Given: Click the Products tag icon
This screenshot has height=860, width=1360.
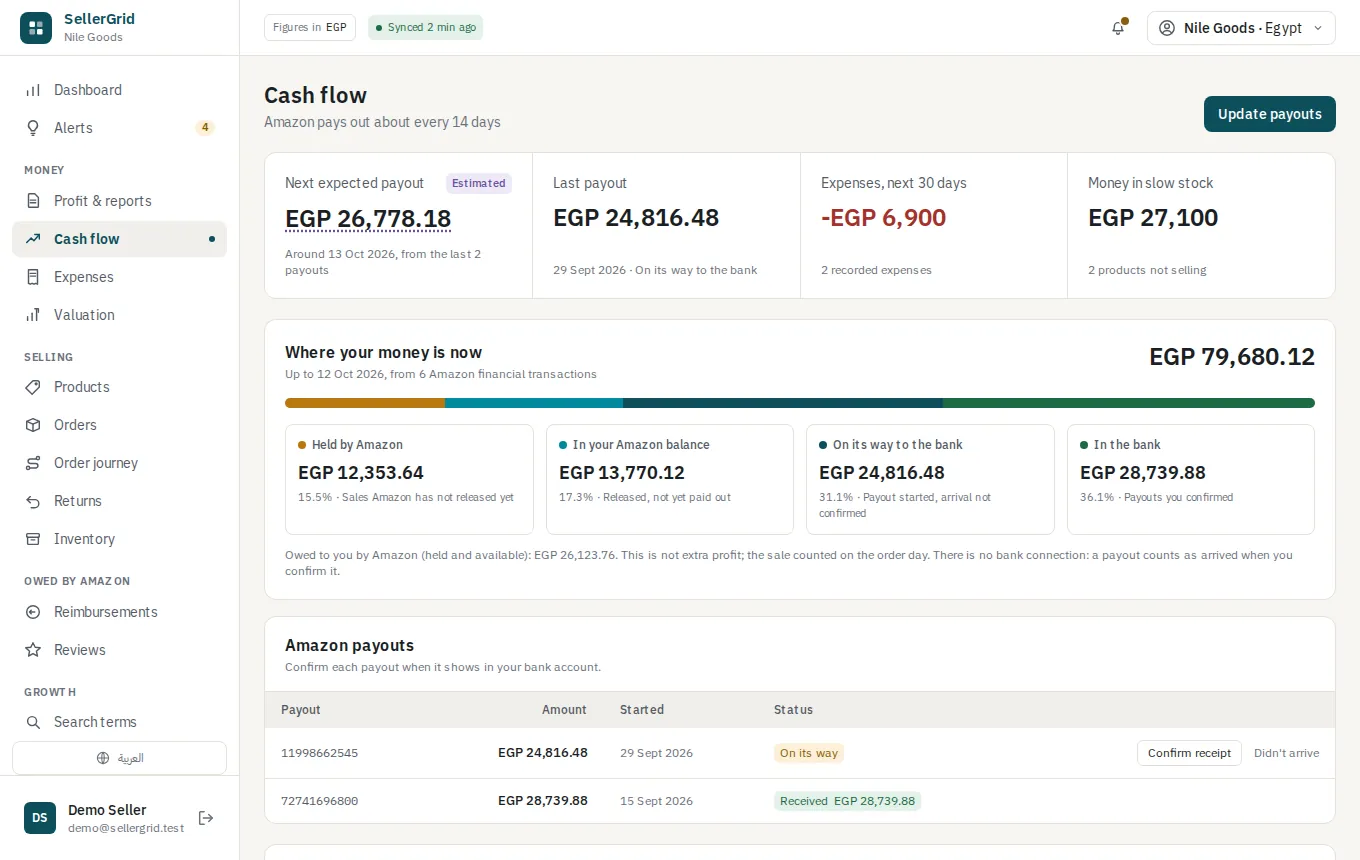Looking at the screenshot, I should click(33, 387).
